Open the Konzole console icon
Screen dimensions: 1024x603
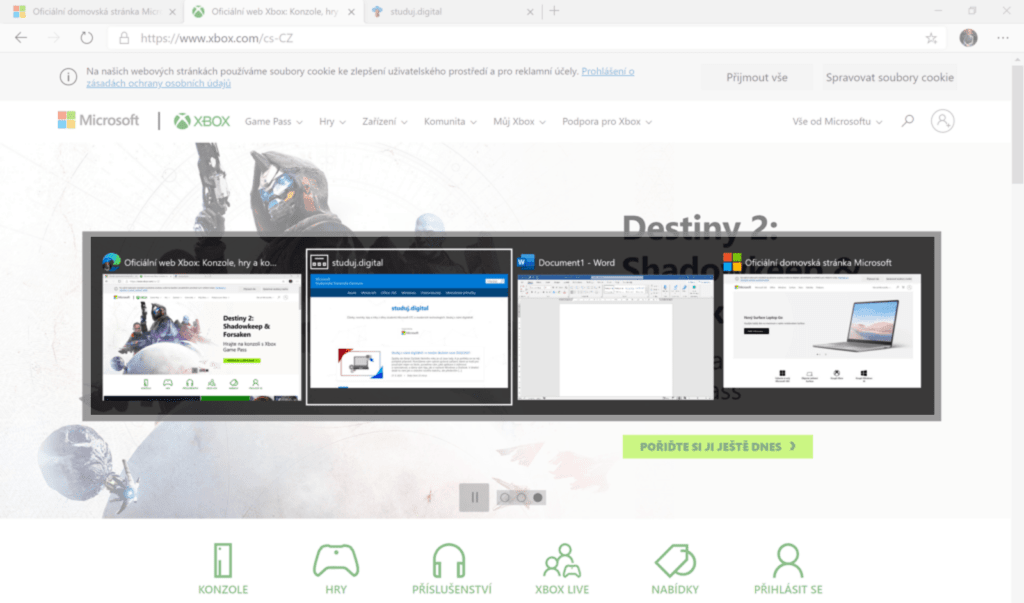tap(223, 560)
